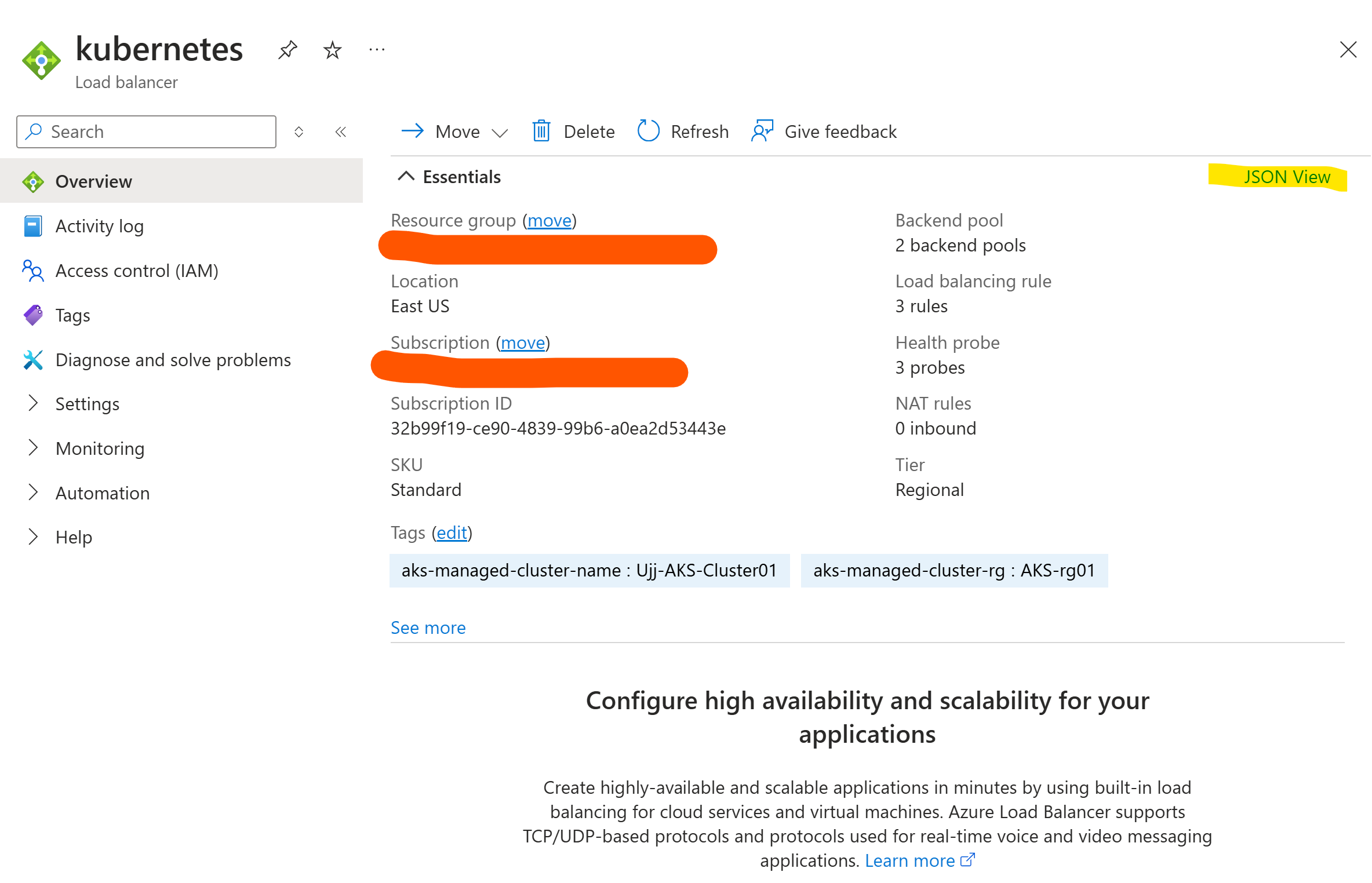1372x883 pixels.
Task: Click 'Regional' tier value
Action: [929, 490]
